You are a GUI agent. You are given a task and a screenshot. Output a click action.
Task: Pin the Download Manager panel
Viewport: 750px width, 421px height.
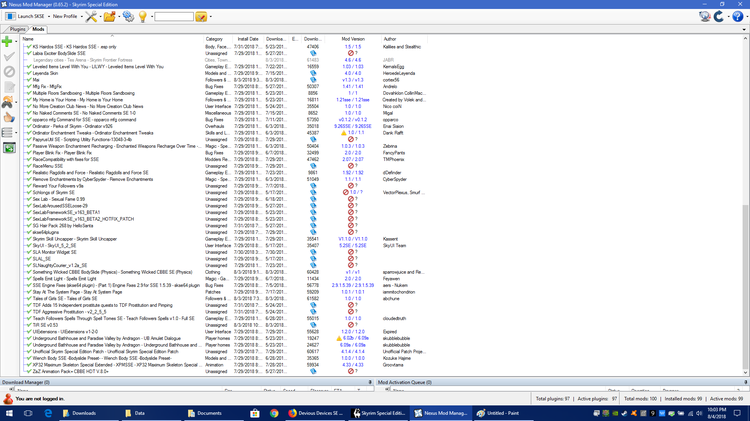(370, 382)
